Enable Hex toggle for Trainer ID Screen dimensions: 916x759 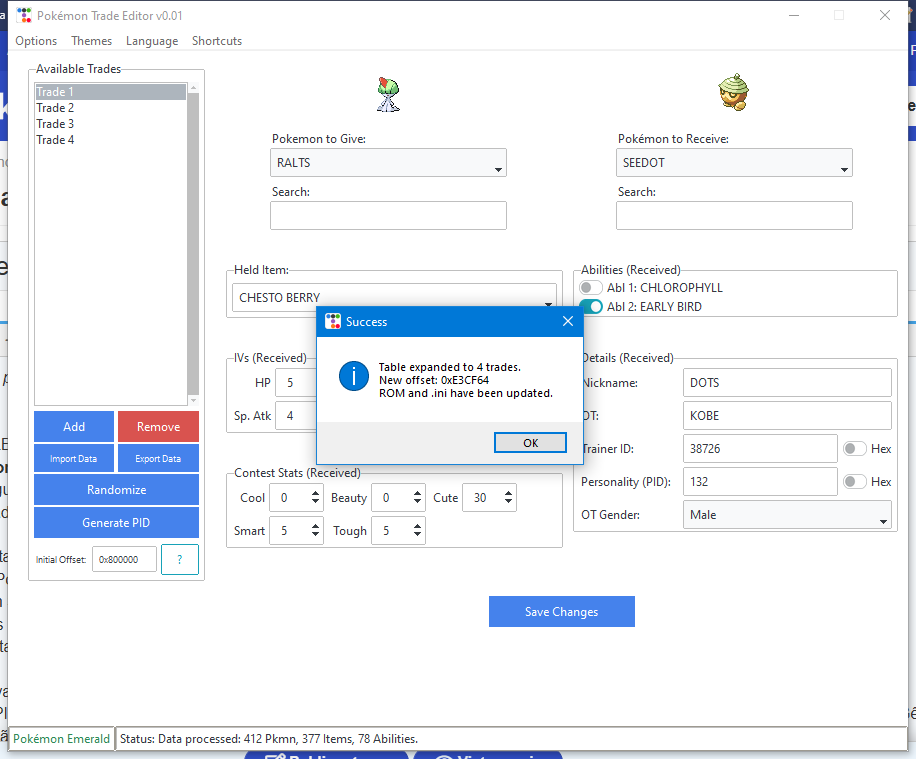(855, 449)
